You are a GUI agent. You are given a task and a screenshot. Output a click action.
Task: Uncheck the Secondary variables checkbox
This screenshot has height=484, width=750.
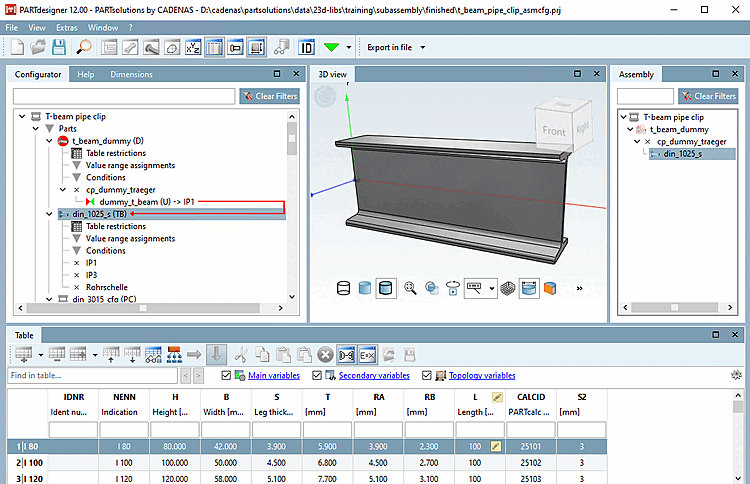point(317,376)
